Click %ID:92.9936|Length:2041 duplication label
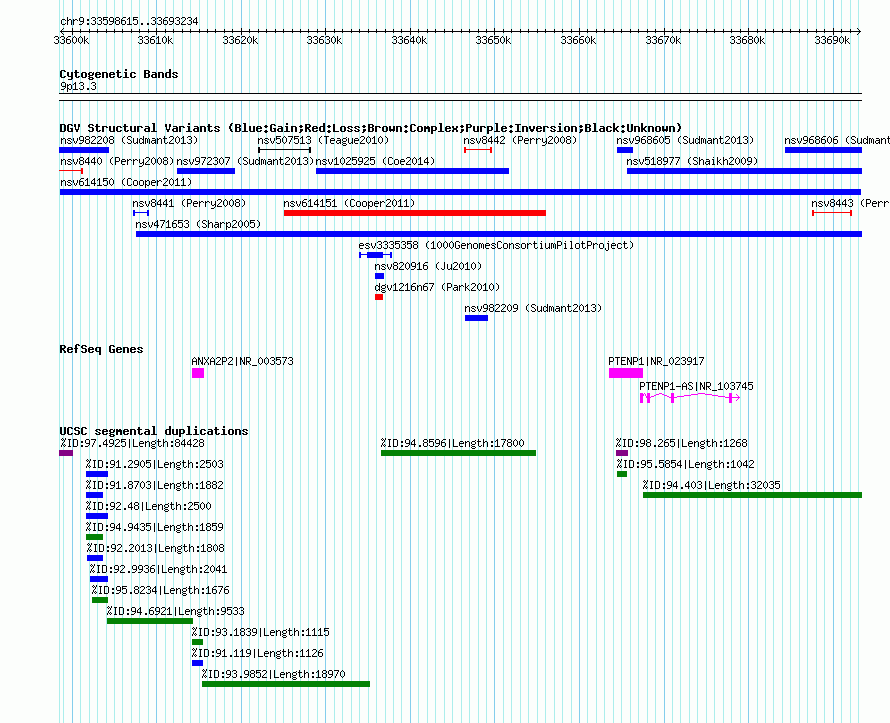This screenshot has height=723, width=890. coord(158,569)
